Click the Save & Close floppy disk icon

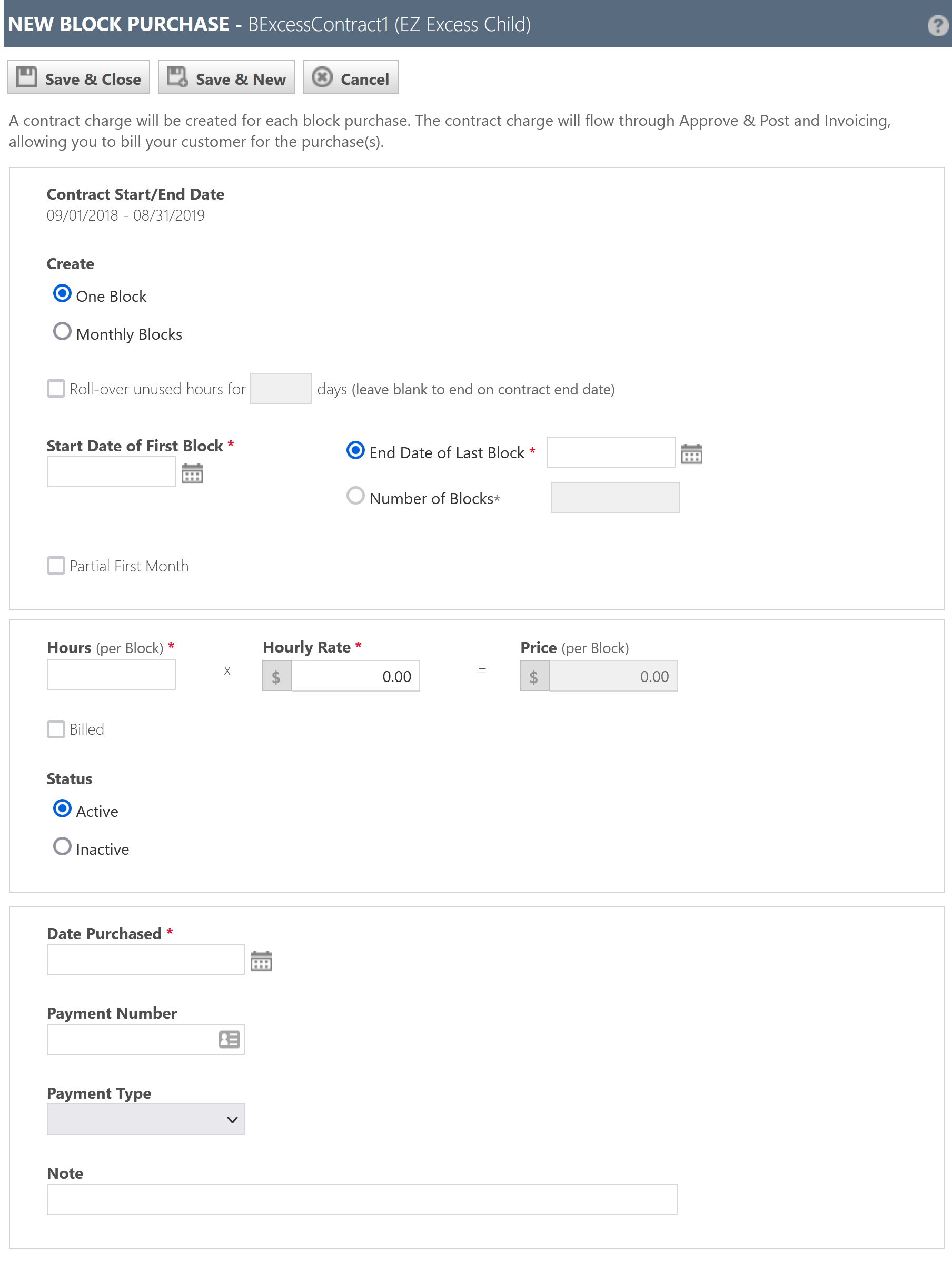(x=26, y=77)
